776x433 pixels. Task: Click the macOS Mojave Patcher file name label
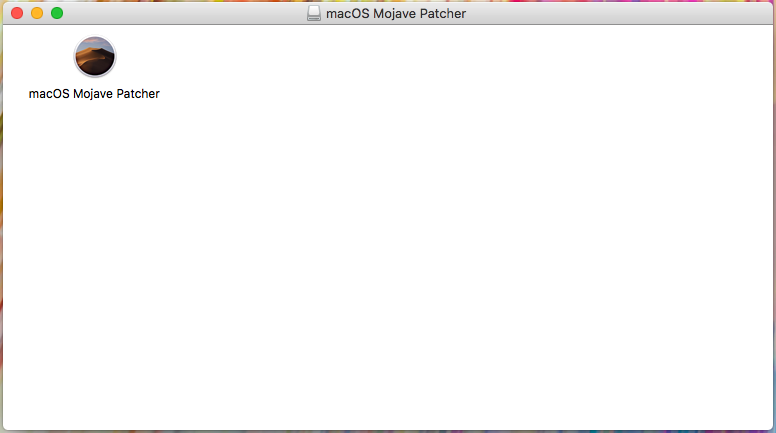tap(94, 94)
